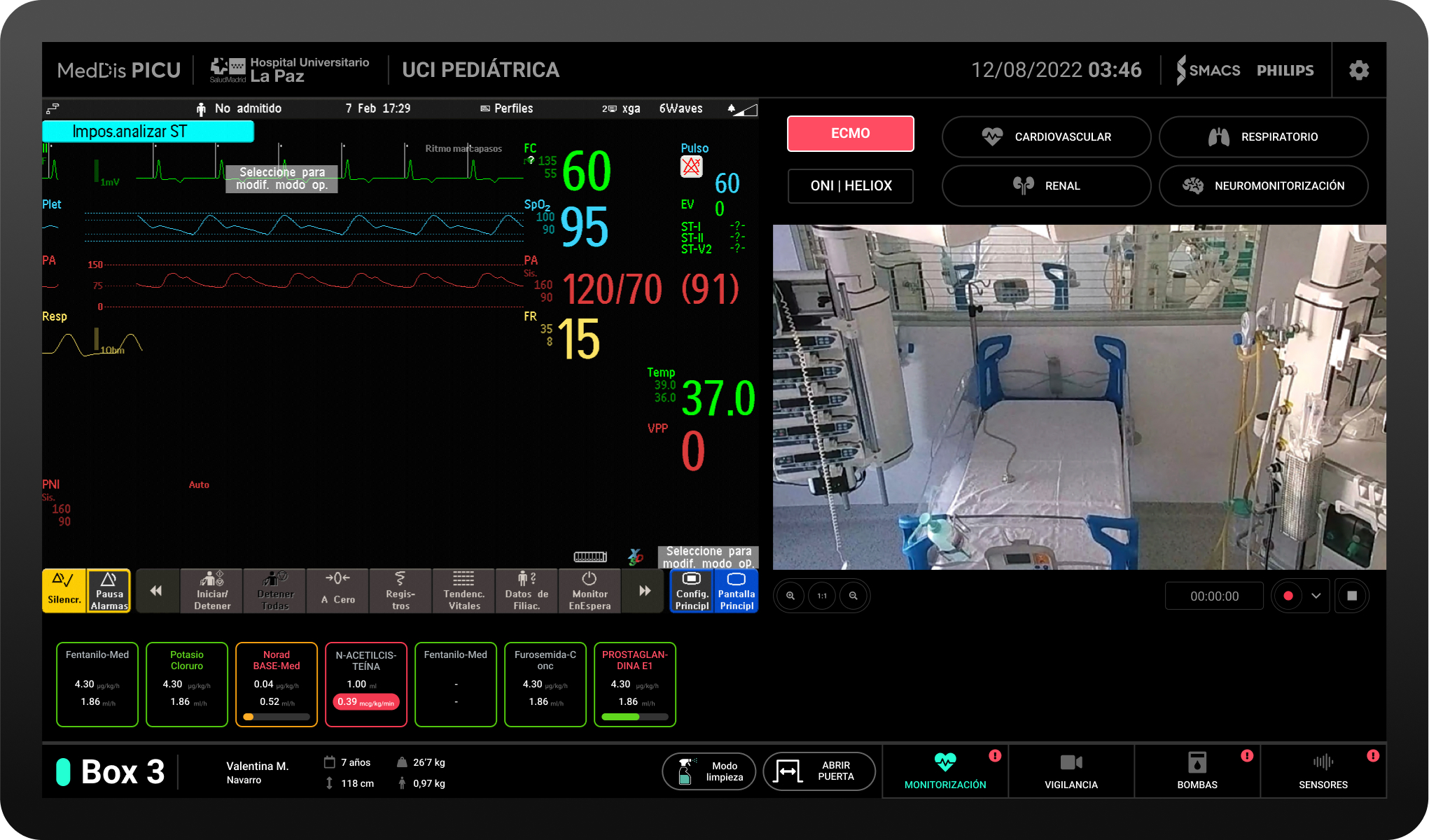Zoom in on the camera feed

tap(790, 596)
